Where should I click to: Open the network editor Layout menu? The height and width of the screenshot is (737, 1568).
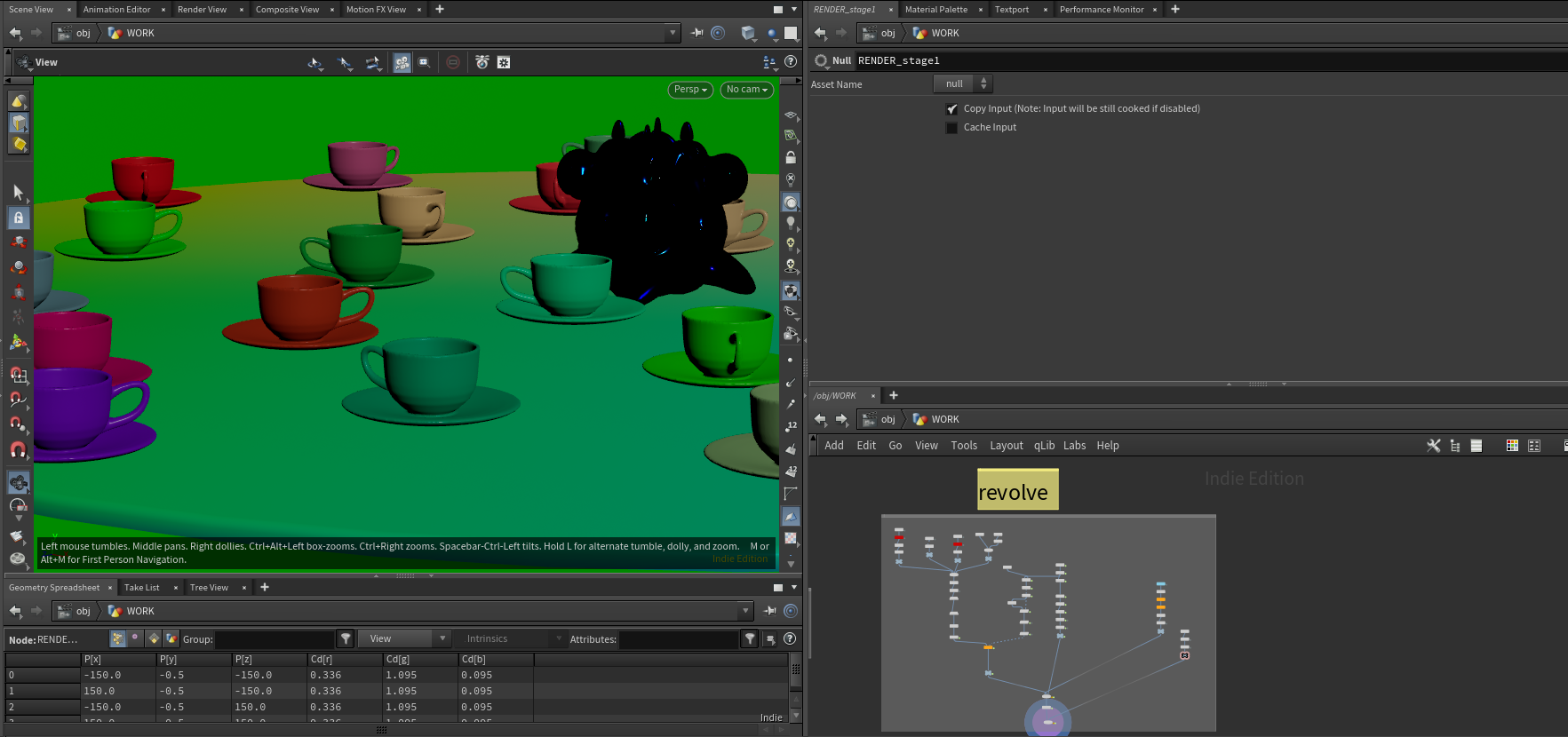pyautogui.click(x=1007, y=446)
